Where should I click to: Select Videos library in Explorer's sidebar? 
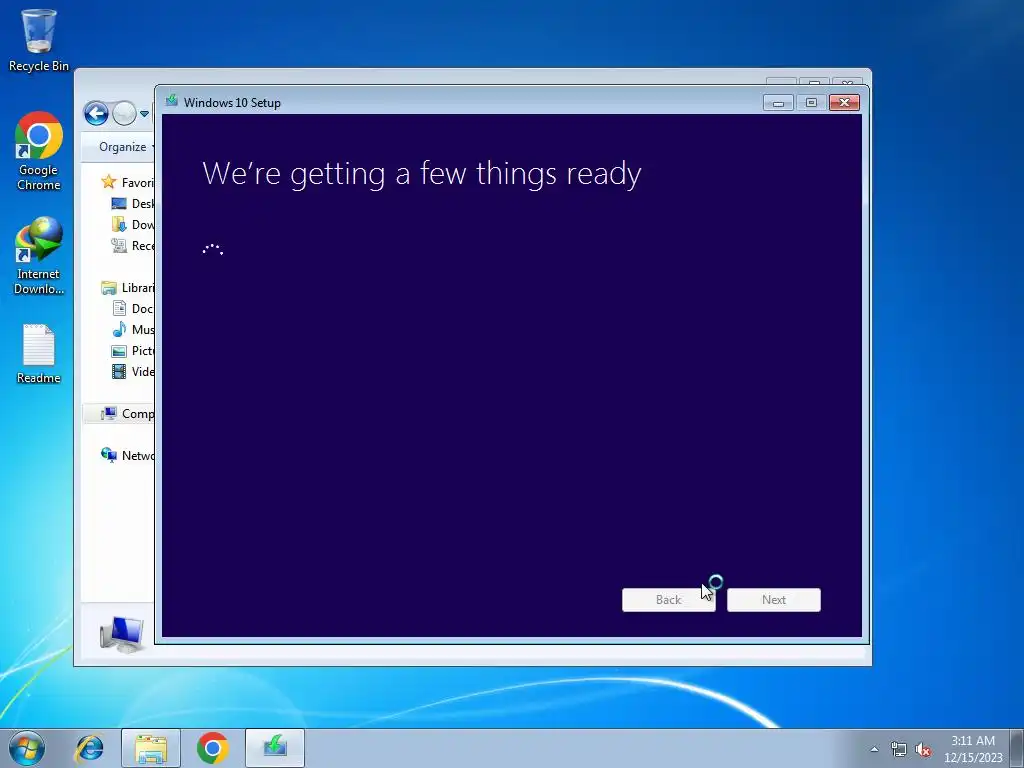(133, 372)
